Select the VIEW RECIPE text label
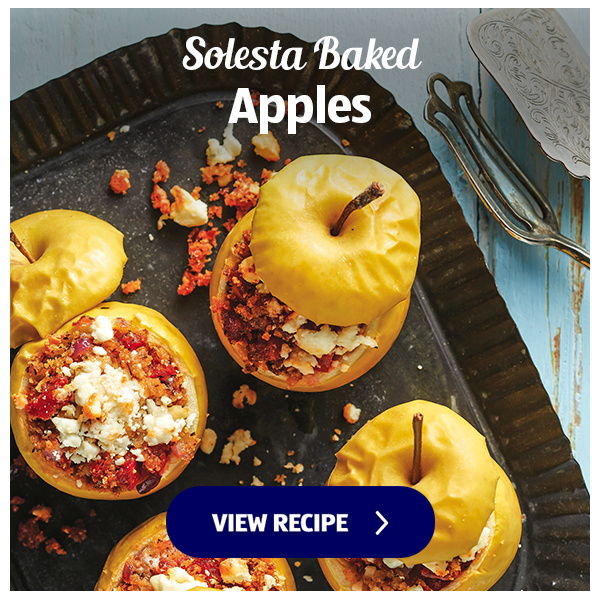The image size is (600, 600). 280,523
